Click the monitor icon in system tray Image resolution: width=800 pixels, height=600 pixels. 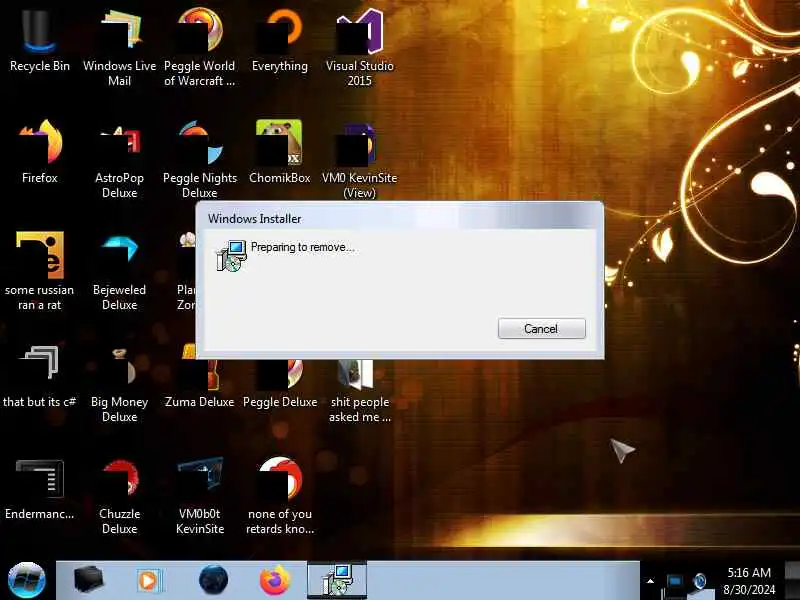(x=674, y=582)
